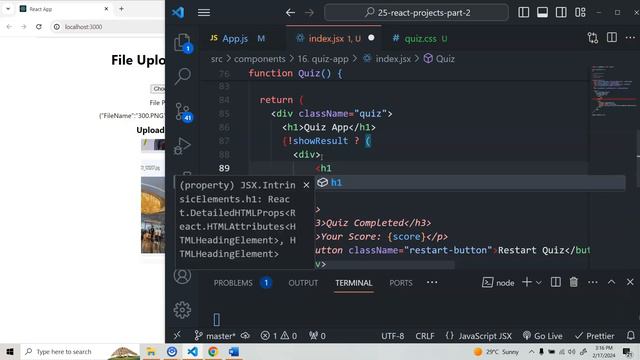640x360 pixels.
Task: Open the Search view in activity bar
Action: (x=182, y=76)
